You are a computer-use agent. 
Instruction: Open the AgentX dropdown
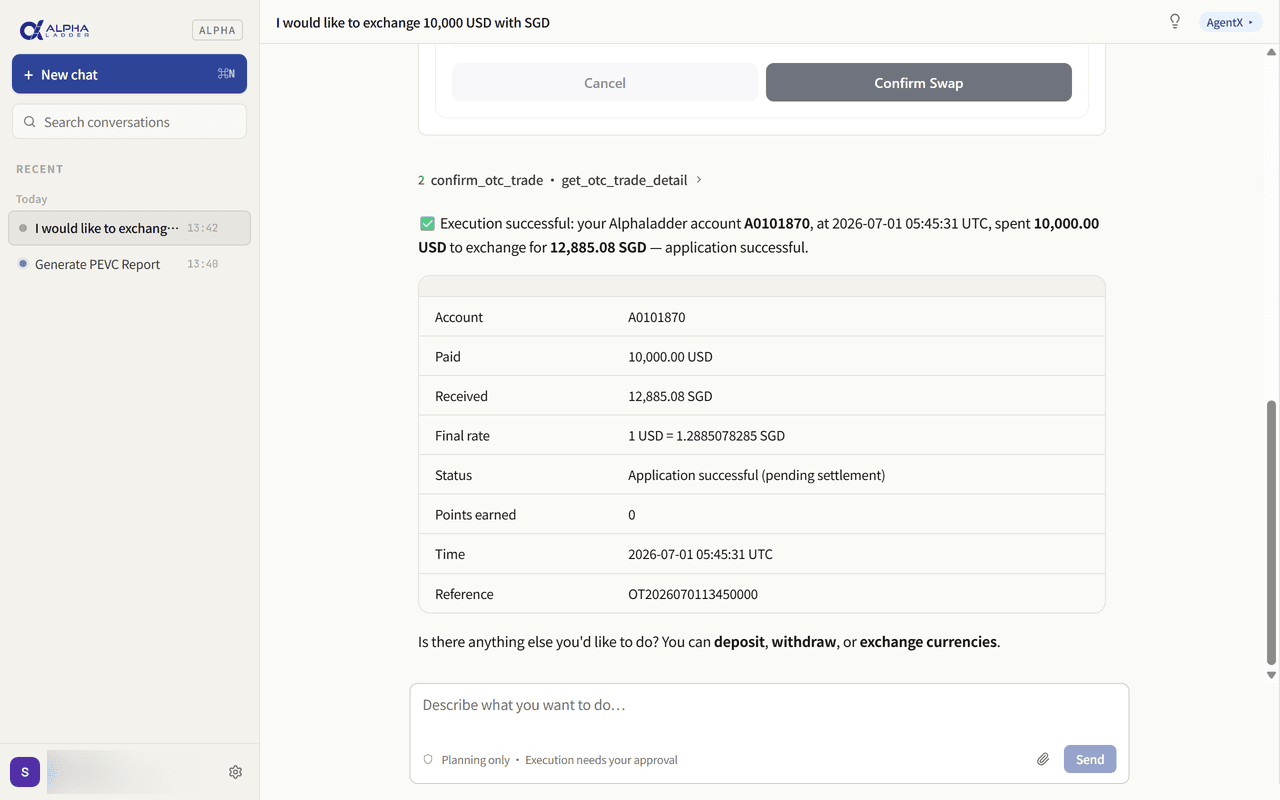click(1230, 22)
